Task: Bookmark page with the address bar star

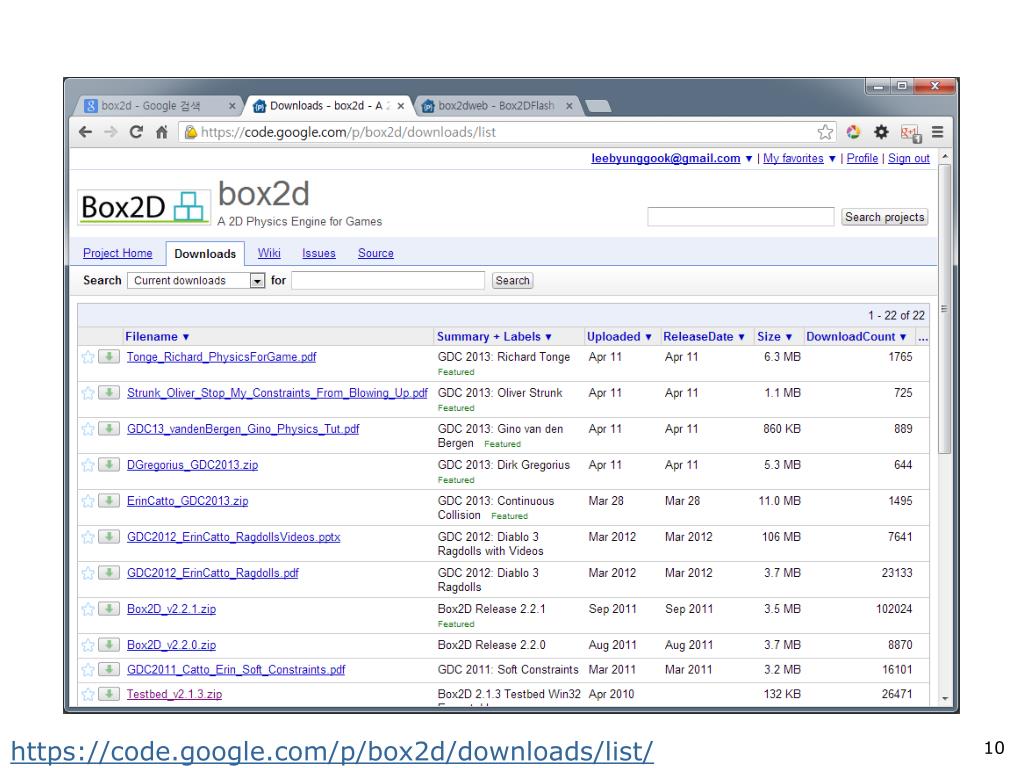Action: point(825,132)
